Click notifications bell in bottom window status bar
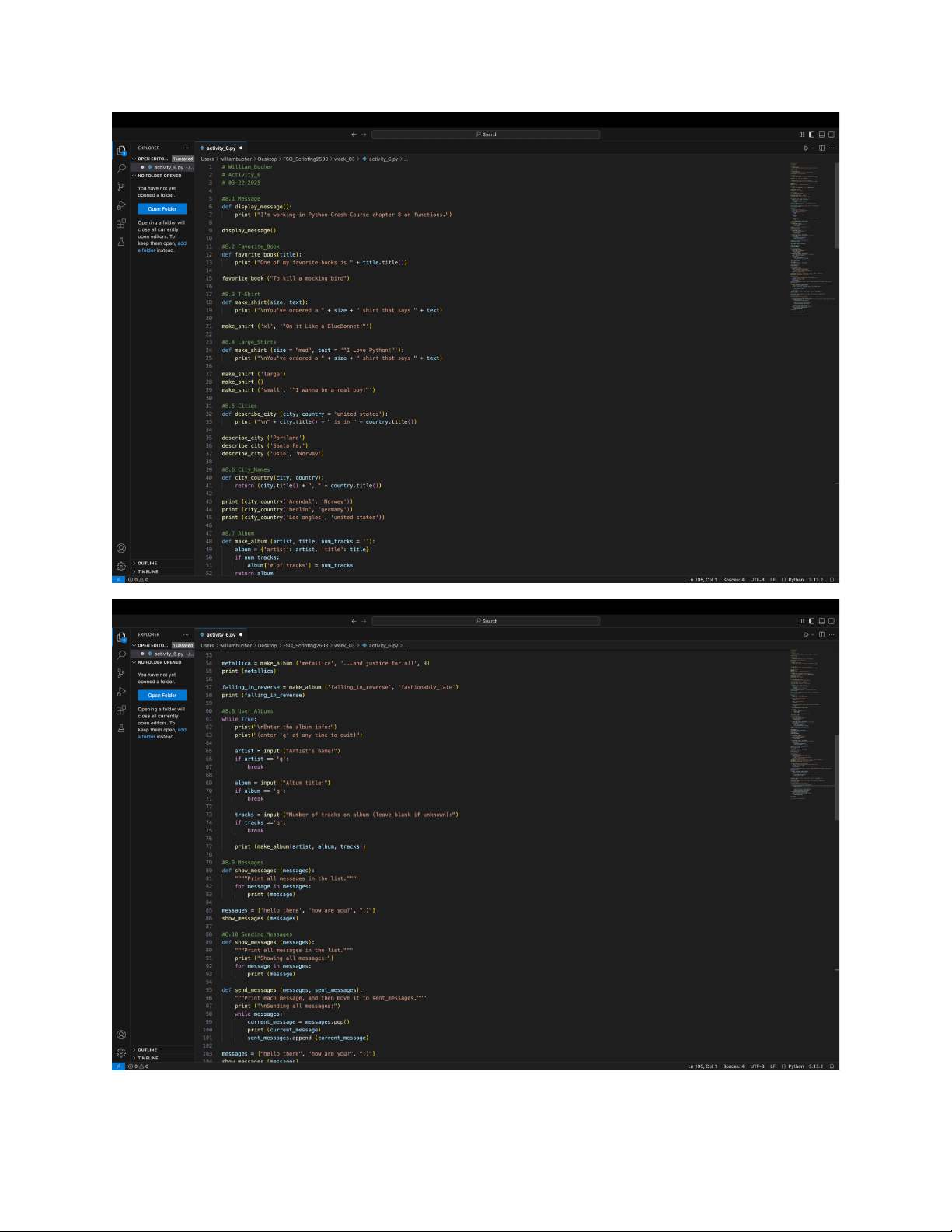952x1232 pixels. coord(832,1066)
